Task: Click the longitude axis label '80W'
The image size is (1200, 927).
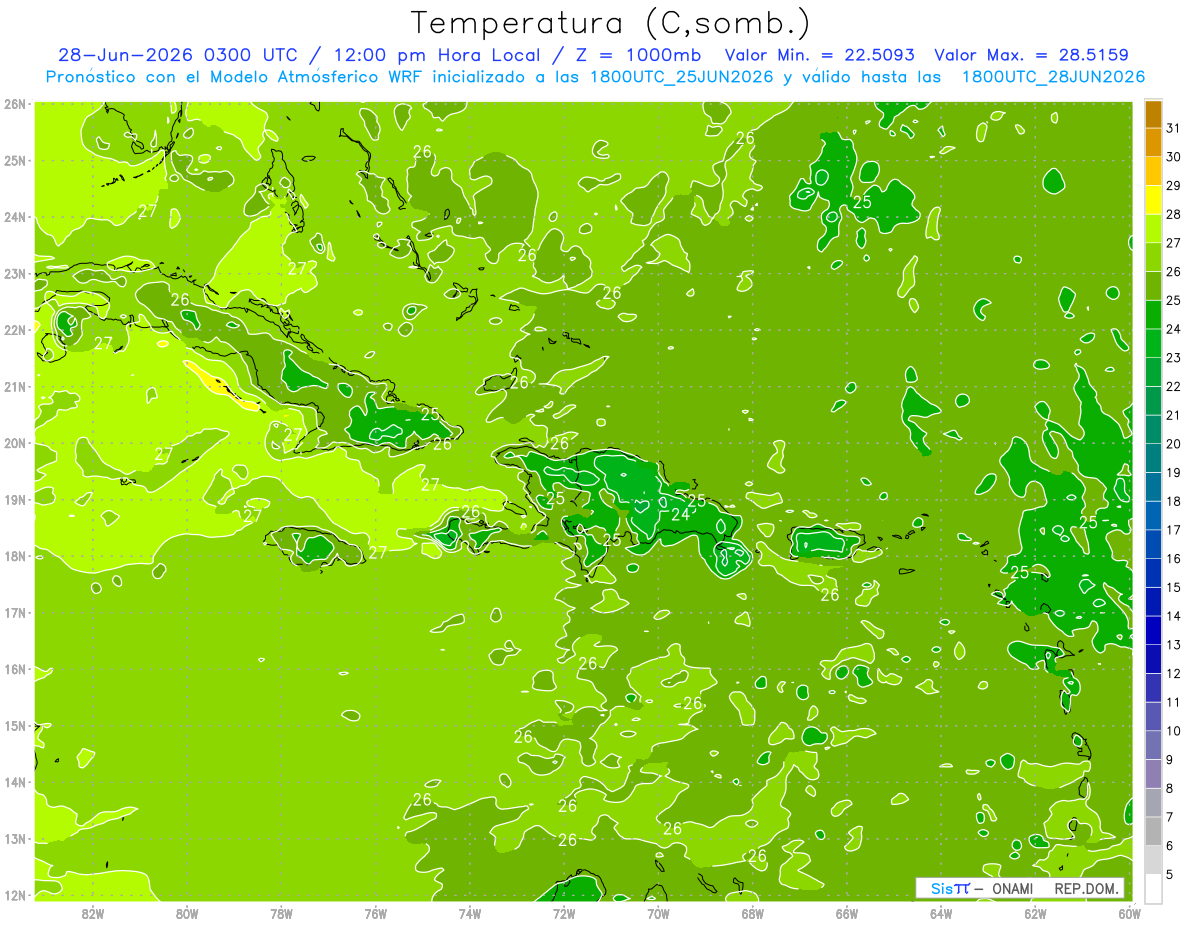Action: (x=187, y=913)
